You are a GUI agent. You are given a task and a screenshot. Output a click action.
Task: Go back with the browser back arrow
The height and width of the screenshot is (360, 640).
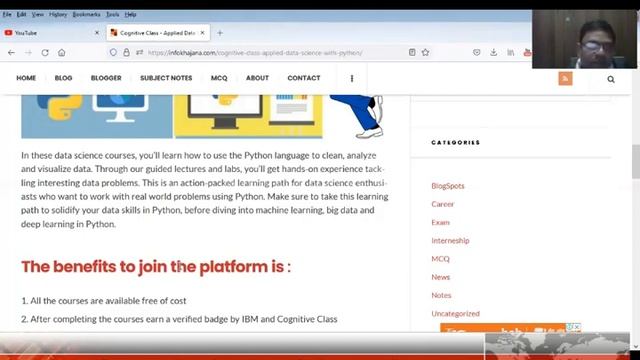[x=11, y=53]
